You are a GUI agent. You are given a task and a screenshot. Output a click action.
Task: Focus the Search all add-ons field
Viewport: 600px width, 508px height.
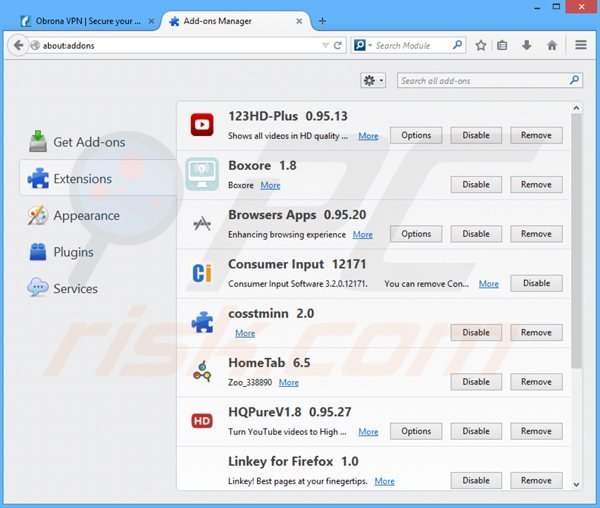pyautogui.click(x=490, y=81)
